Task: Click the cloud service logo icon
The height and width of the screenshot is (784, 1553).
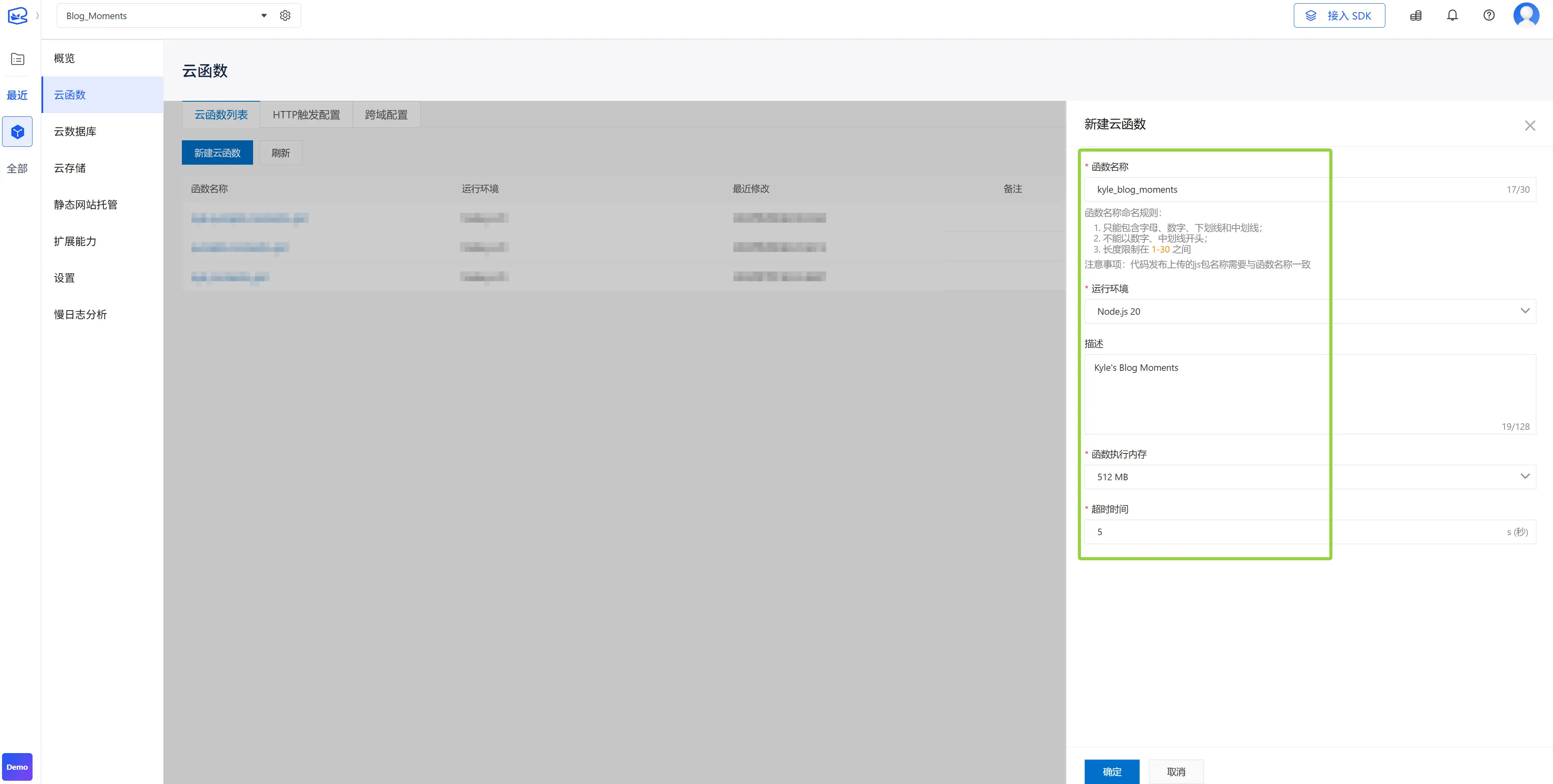Action: point(17,16)
